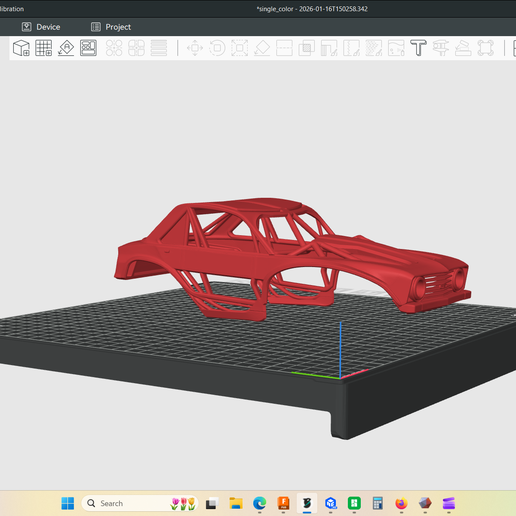
Task: Select the Rotate tool
Action: point(217,48)
